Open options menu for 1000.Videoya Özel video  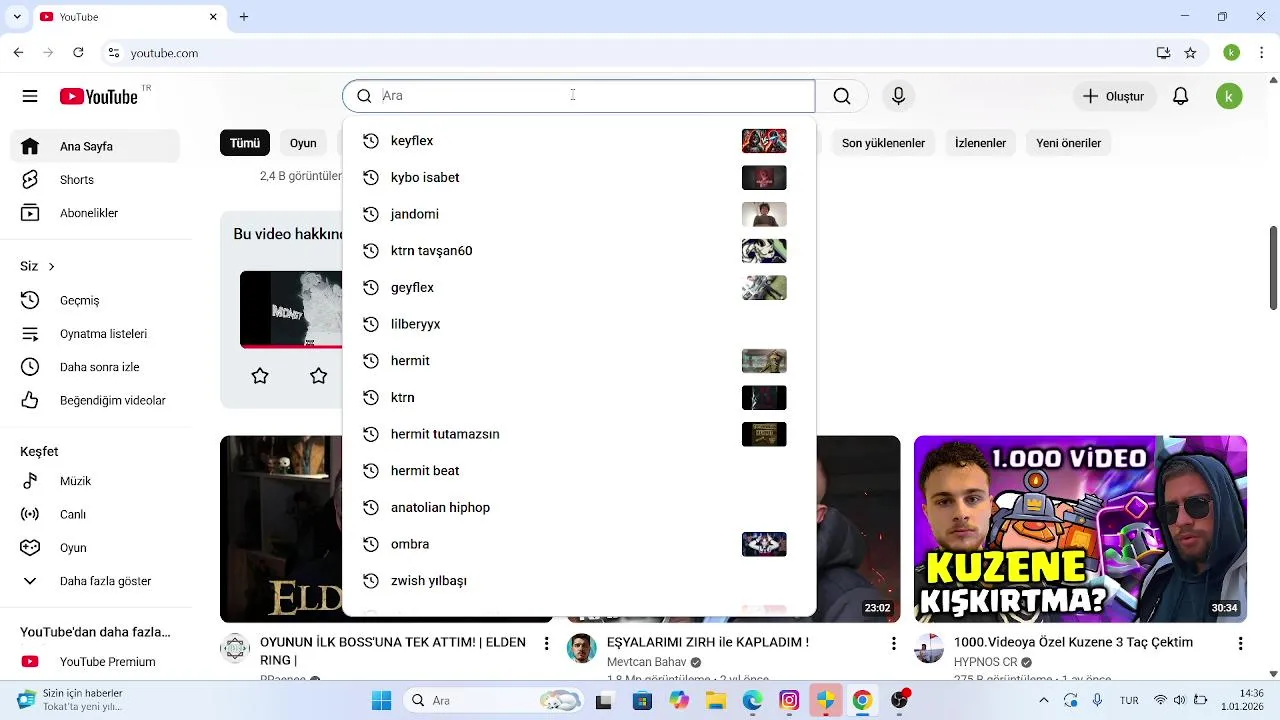(x=1240, y=644)
